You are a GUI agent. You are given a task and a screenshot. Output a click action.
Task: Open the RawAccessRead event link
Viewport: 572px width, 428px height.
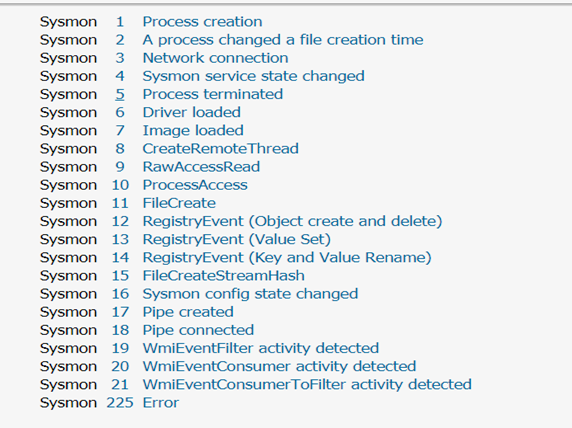tap(201, 167)
